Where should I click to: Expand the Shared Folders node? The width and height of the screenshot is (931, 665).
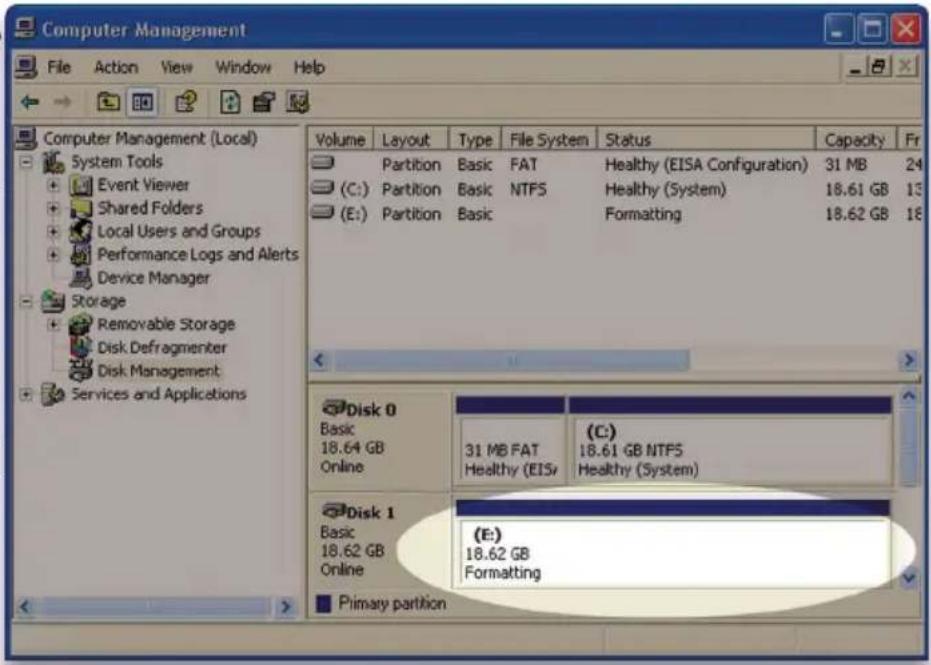click(53, 208)
